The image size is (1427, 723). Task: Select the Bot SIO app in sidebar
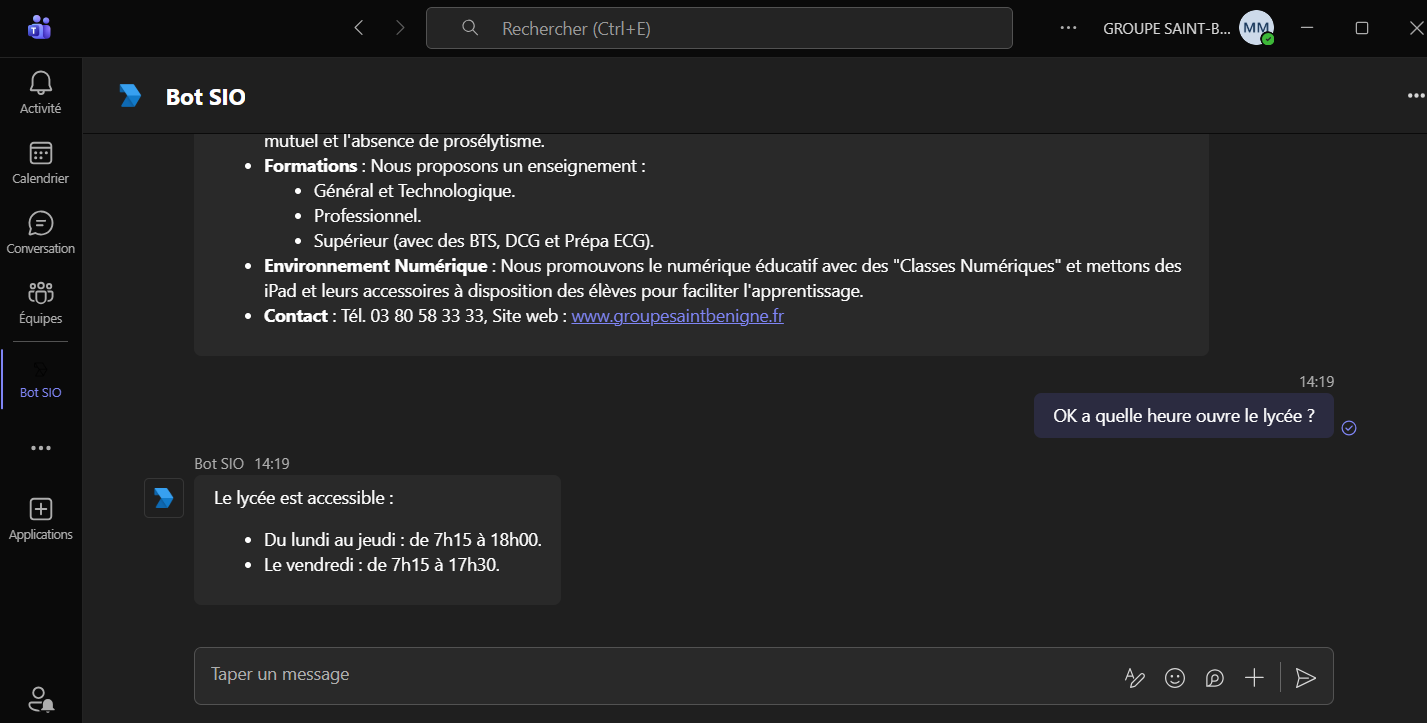[x=41, y=378]
